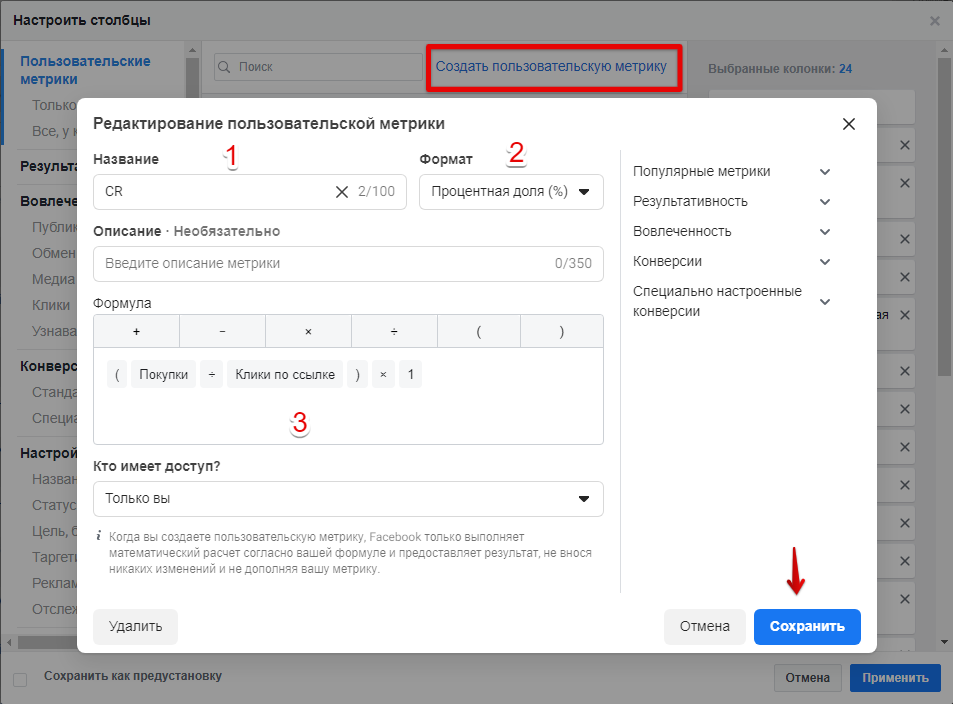Insert the multiplication operator into formula
953x704 pixels.
tap(308, 331)
